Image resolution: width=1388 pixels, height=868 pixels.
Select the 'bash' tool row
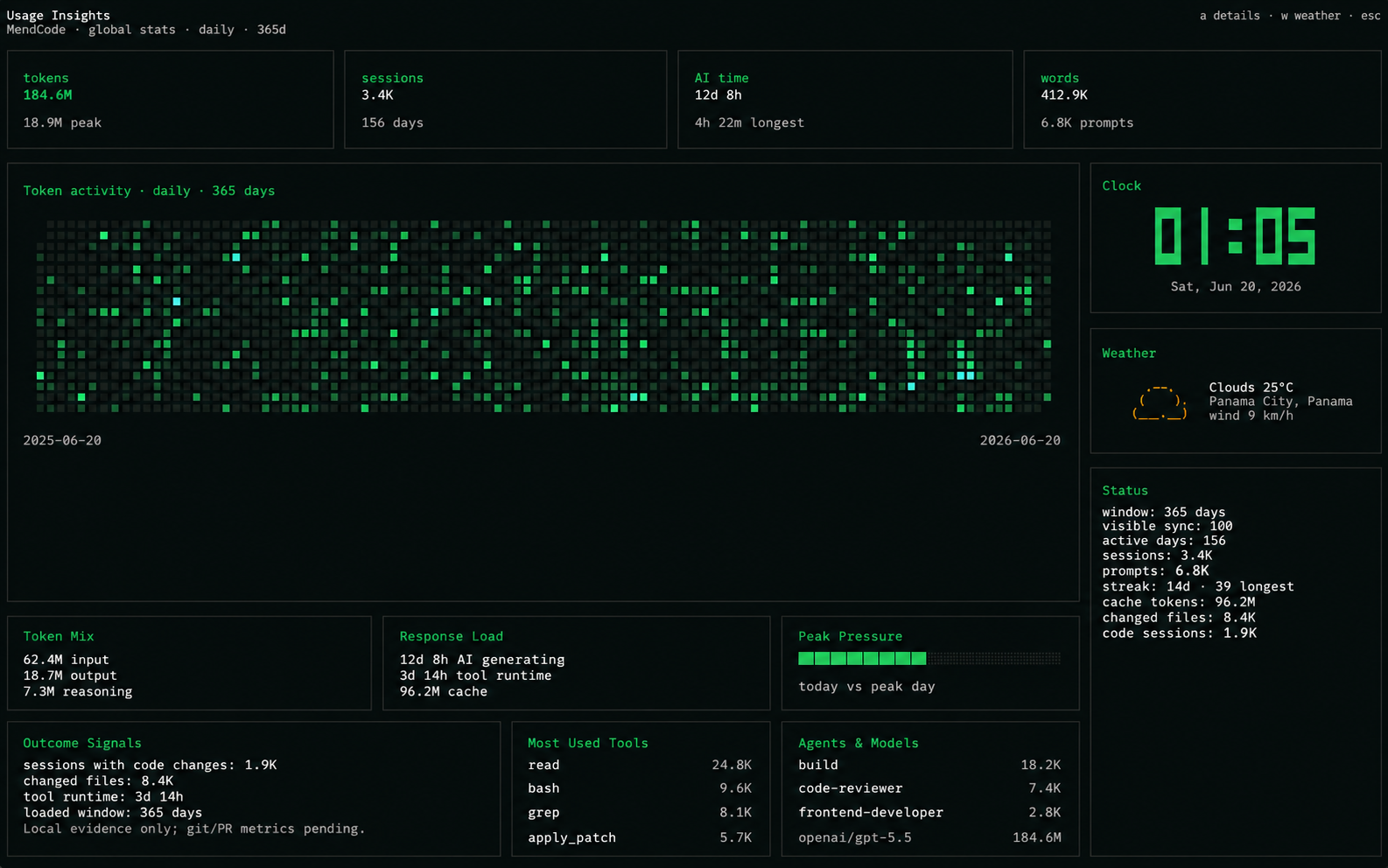[640, 788]
